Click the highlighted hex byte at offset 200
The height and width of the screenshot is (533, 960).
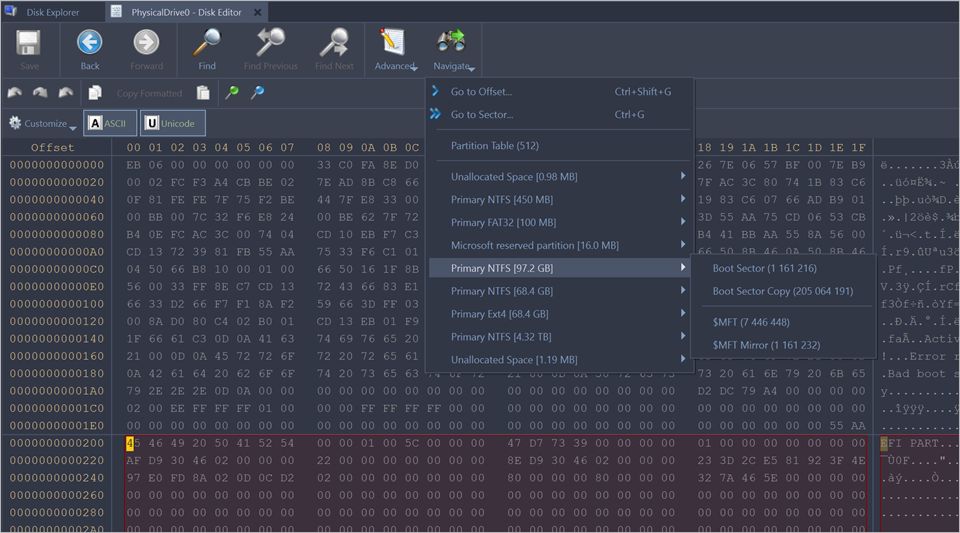131,443
